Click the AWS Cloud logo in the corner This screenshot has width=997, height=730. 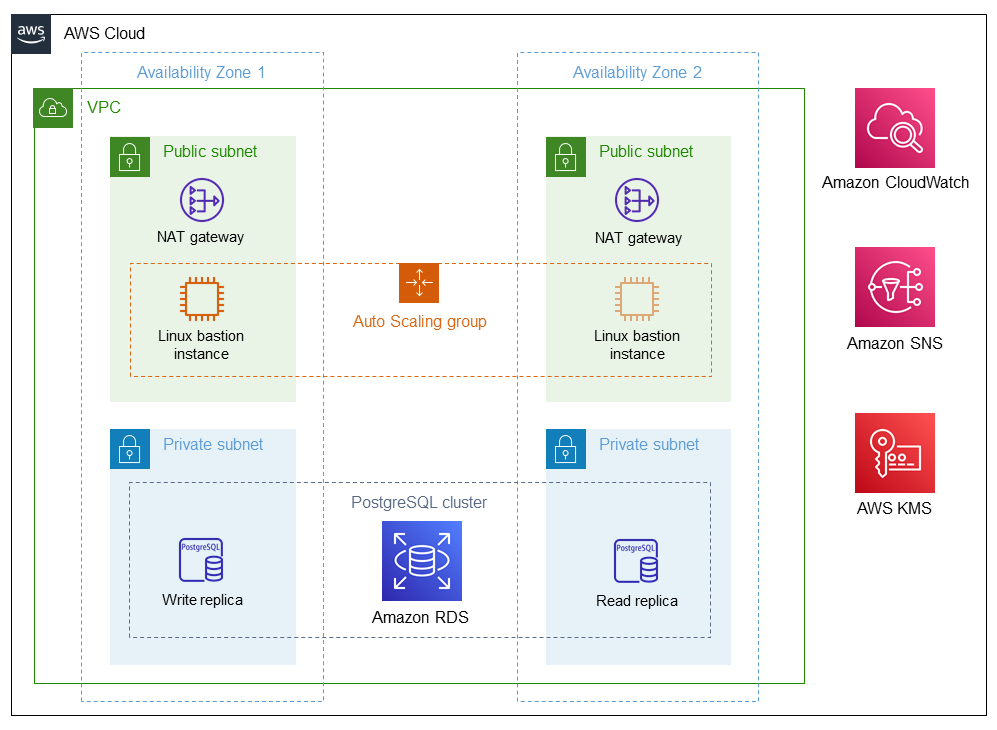click(31, 33)
